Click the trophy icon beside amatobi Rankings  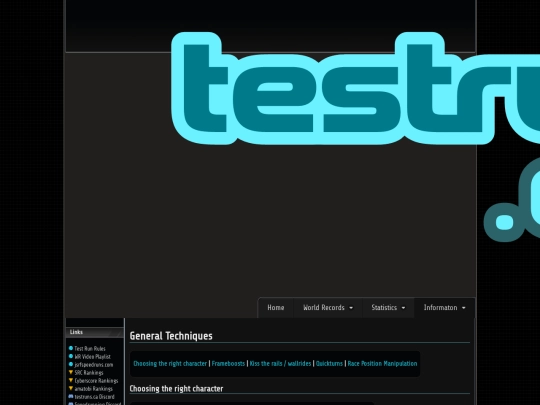[x=71, y=388]
